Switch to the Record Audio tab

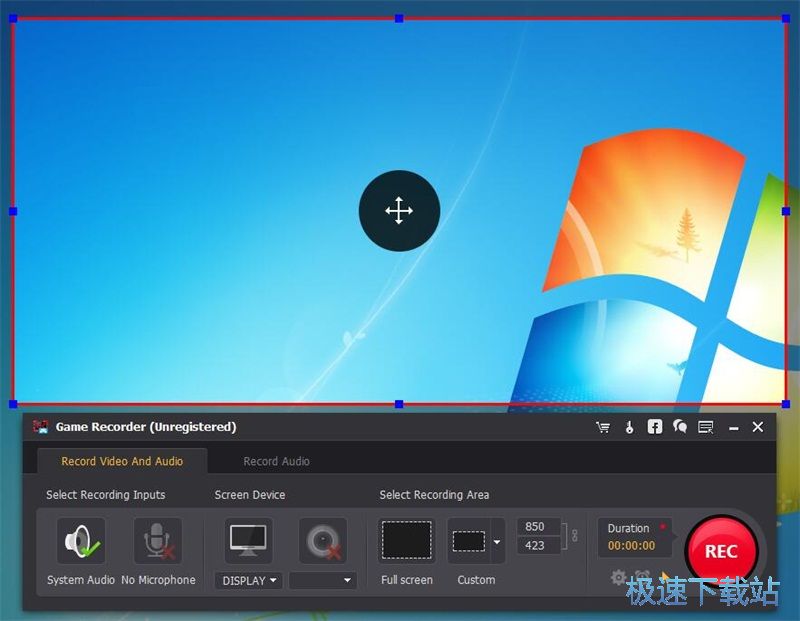point(276,461)
